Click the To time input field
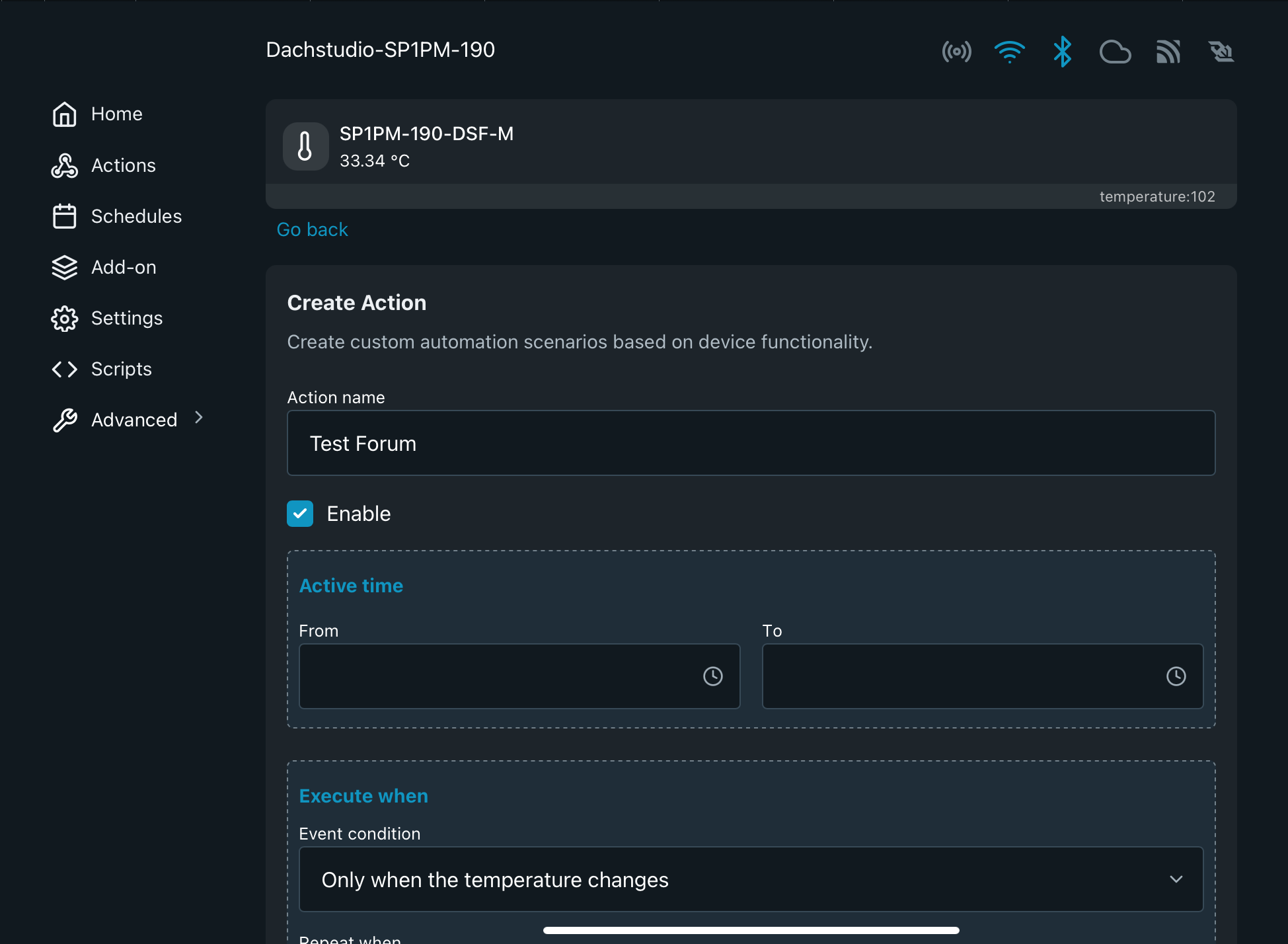 983,676
